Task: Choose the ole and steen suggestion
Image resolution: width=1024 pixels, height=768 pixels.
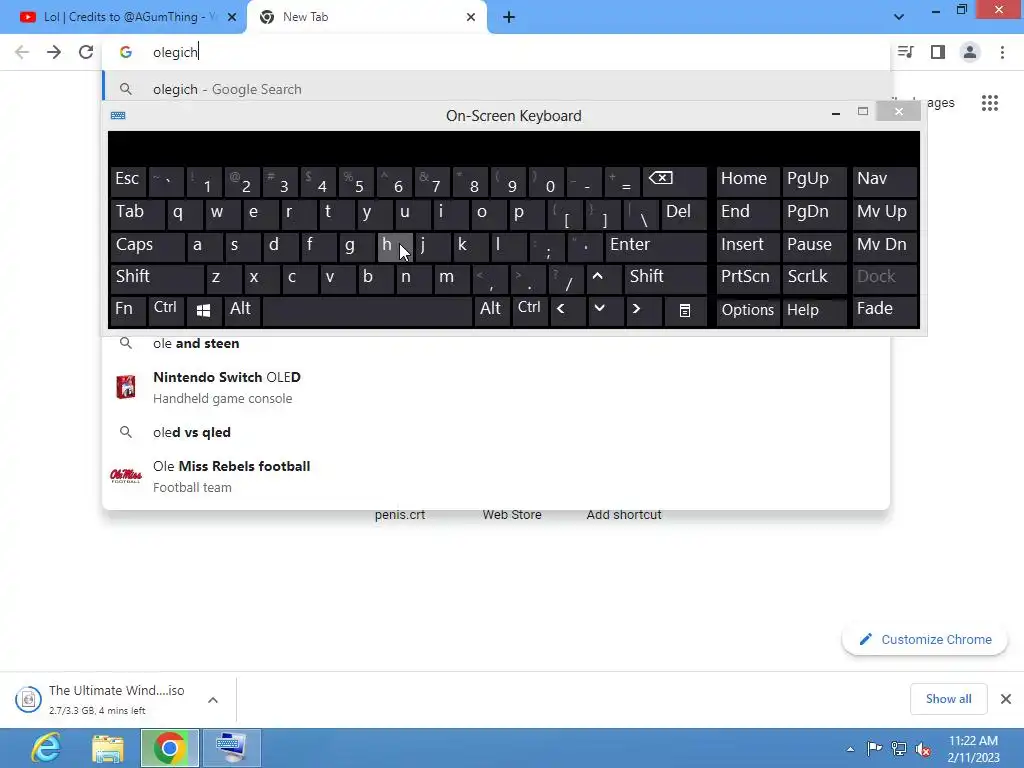Action: click(x=496, y=344)
